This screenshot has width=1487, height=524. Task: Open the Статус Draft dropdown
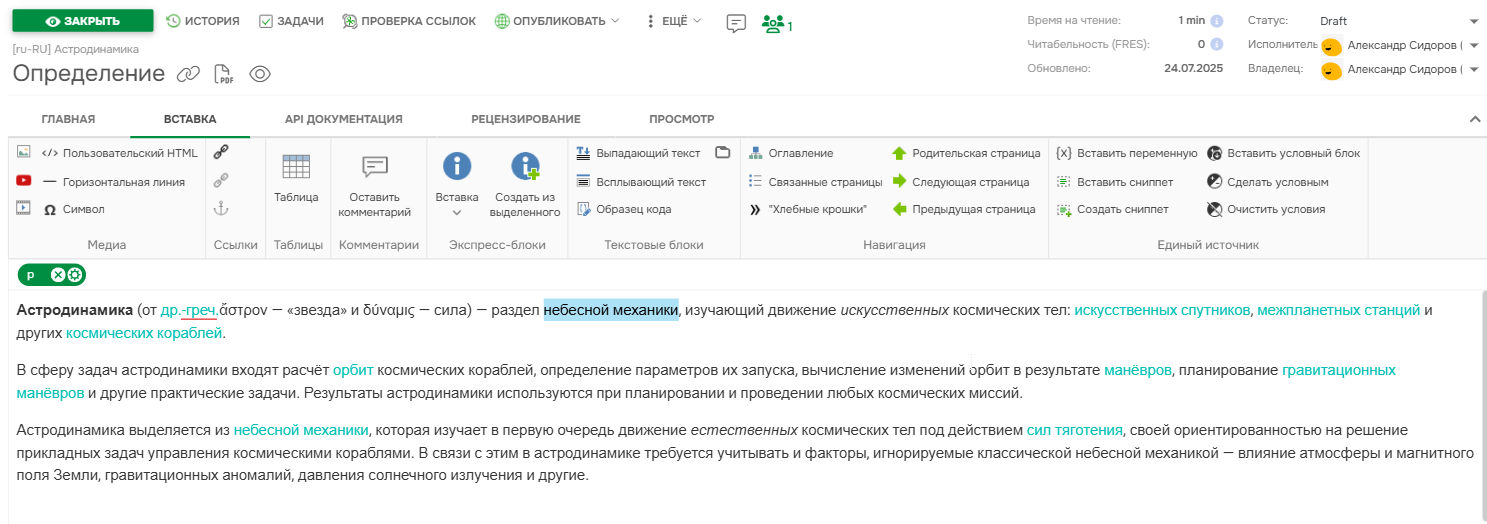coord(1399,21)
